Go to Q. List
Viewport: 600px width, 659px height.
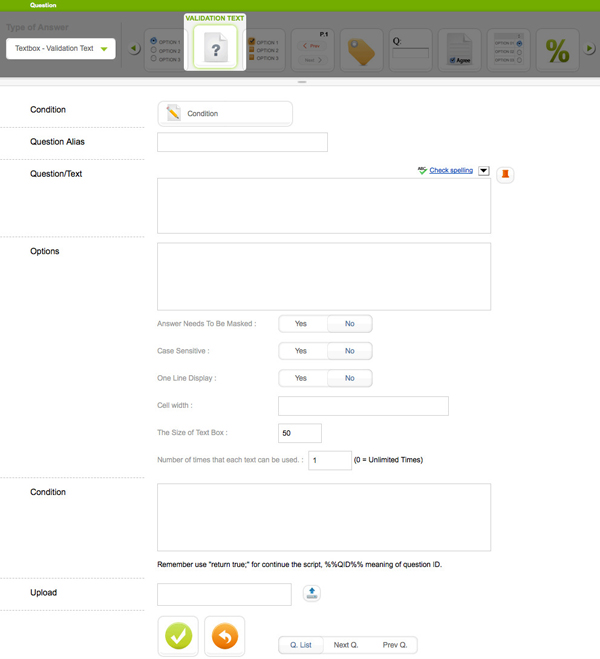[301, 645]
